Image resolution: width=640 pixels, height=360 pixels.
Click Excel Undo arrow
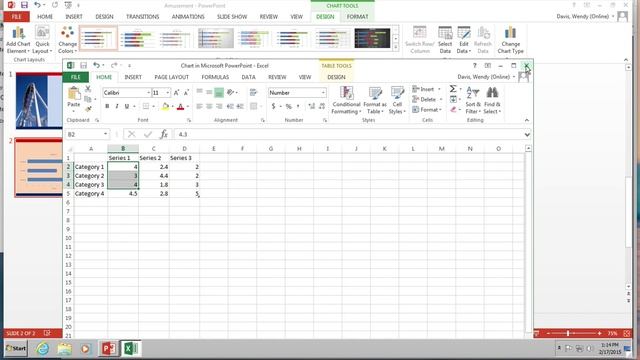click(96, 65)
